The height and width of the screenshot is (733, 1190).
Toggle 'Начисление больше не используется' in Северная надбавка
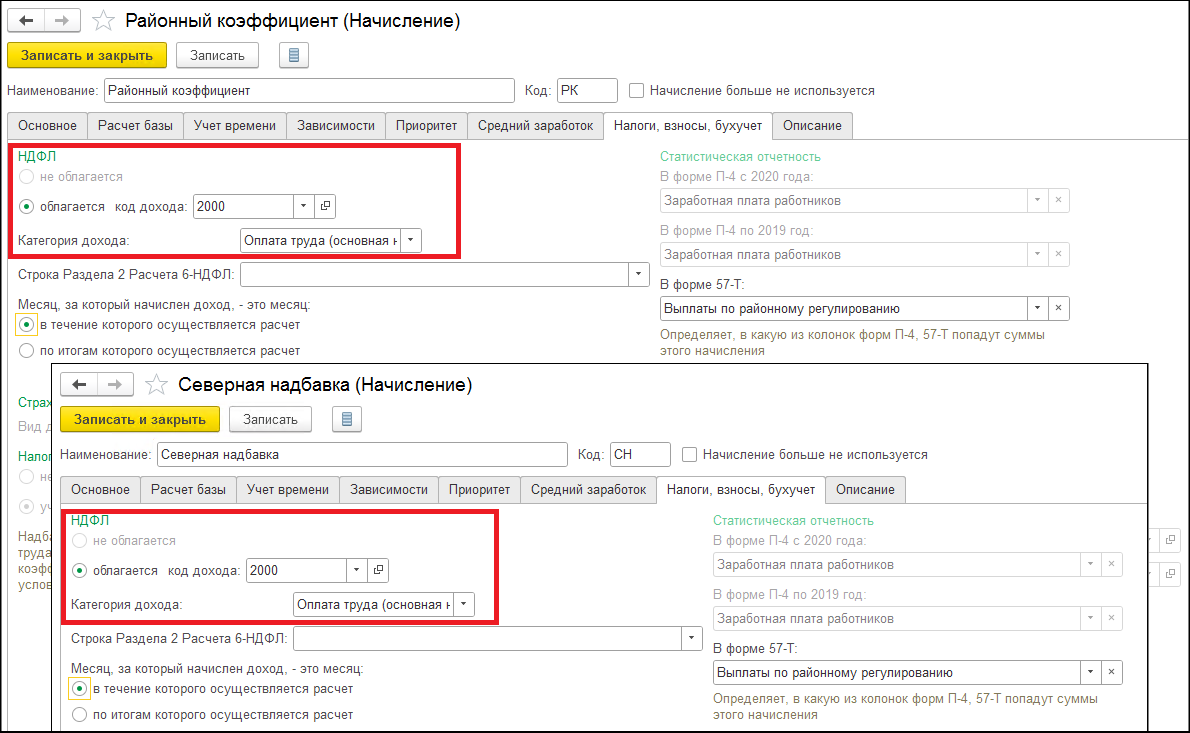coord(690,455)
